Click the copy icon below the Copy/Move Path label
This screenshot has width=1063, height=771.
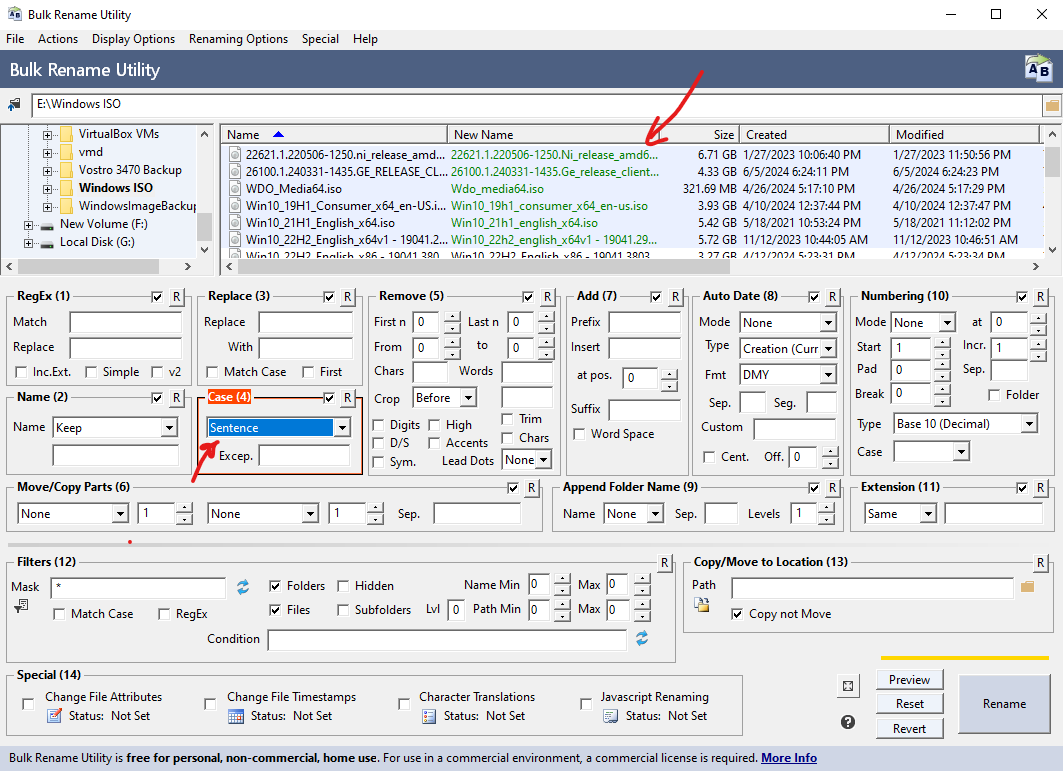[702, 604]
